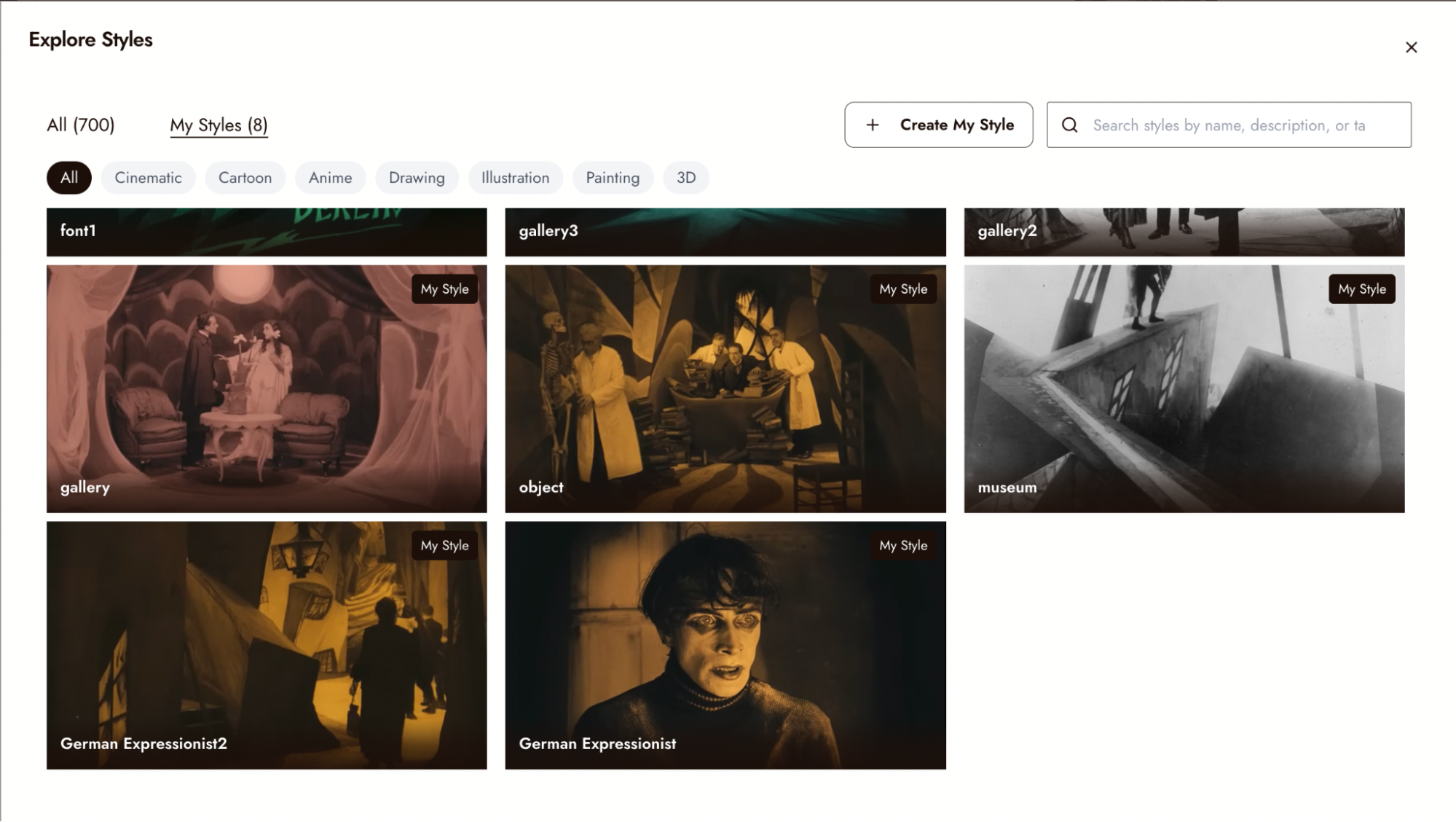1456x822 pixels.
Task: Select the Painting filter
Action: 613,178
